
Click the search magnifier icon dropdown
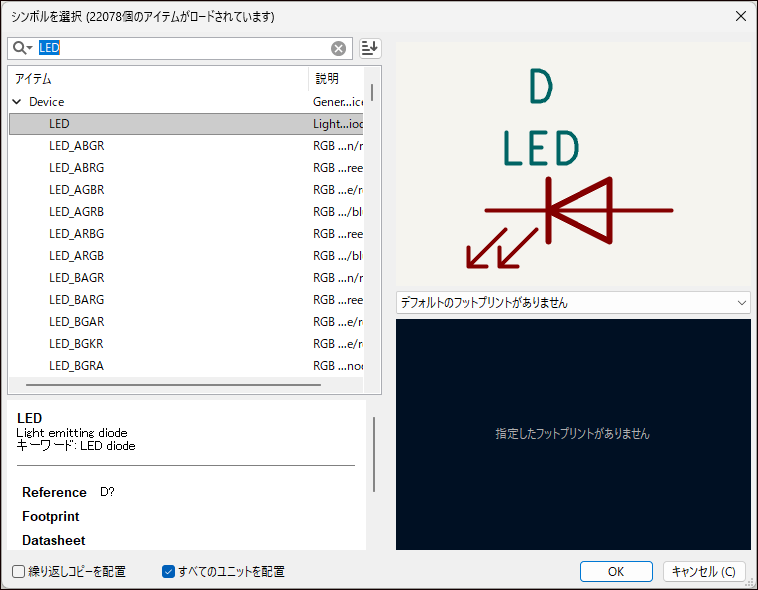tap(22, 48)
